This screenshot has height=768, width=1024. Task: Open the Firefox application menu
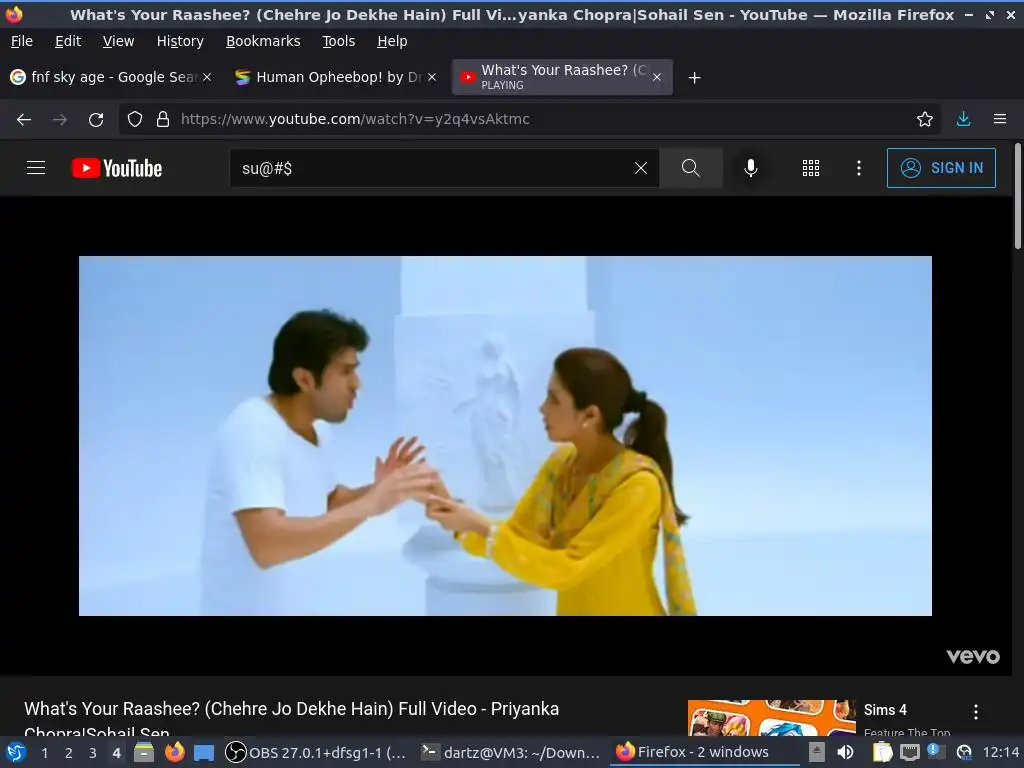[1000, 119]
